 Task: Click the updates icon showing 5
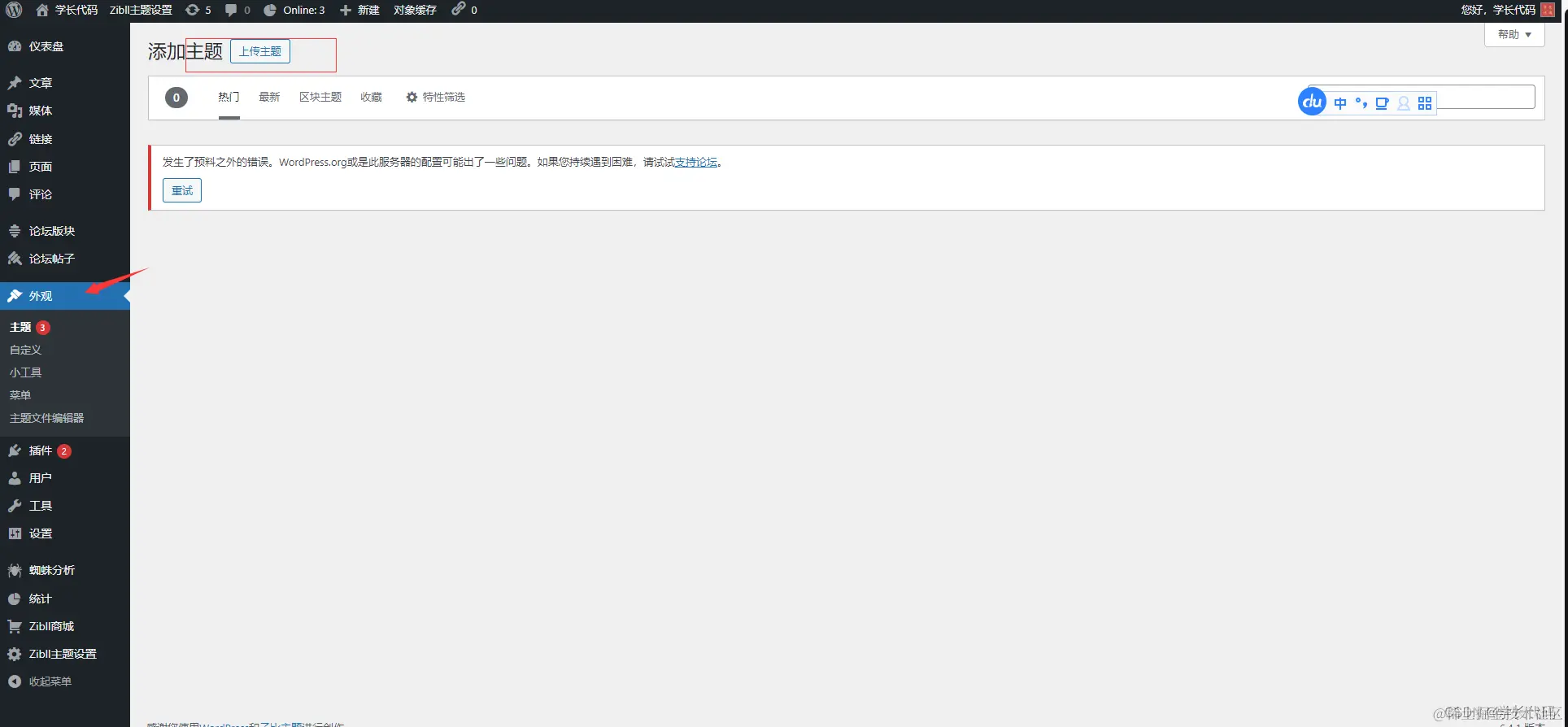(x=198, y=10)
